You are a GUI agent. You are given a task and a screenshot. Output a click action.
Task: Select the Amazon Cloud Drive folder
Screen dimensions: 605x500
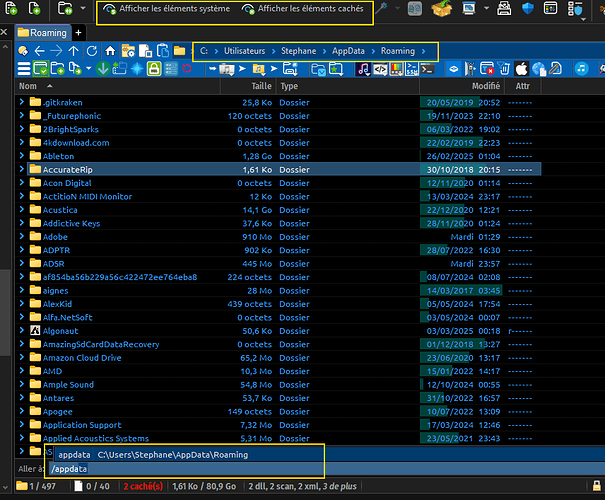coord(81,357)
